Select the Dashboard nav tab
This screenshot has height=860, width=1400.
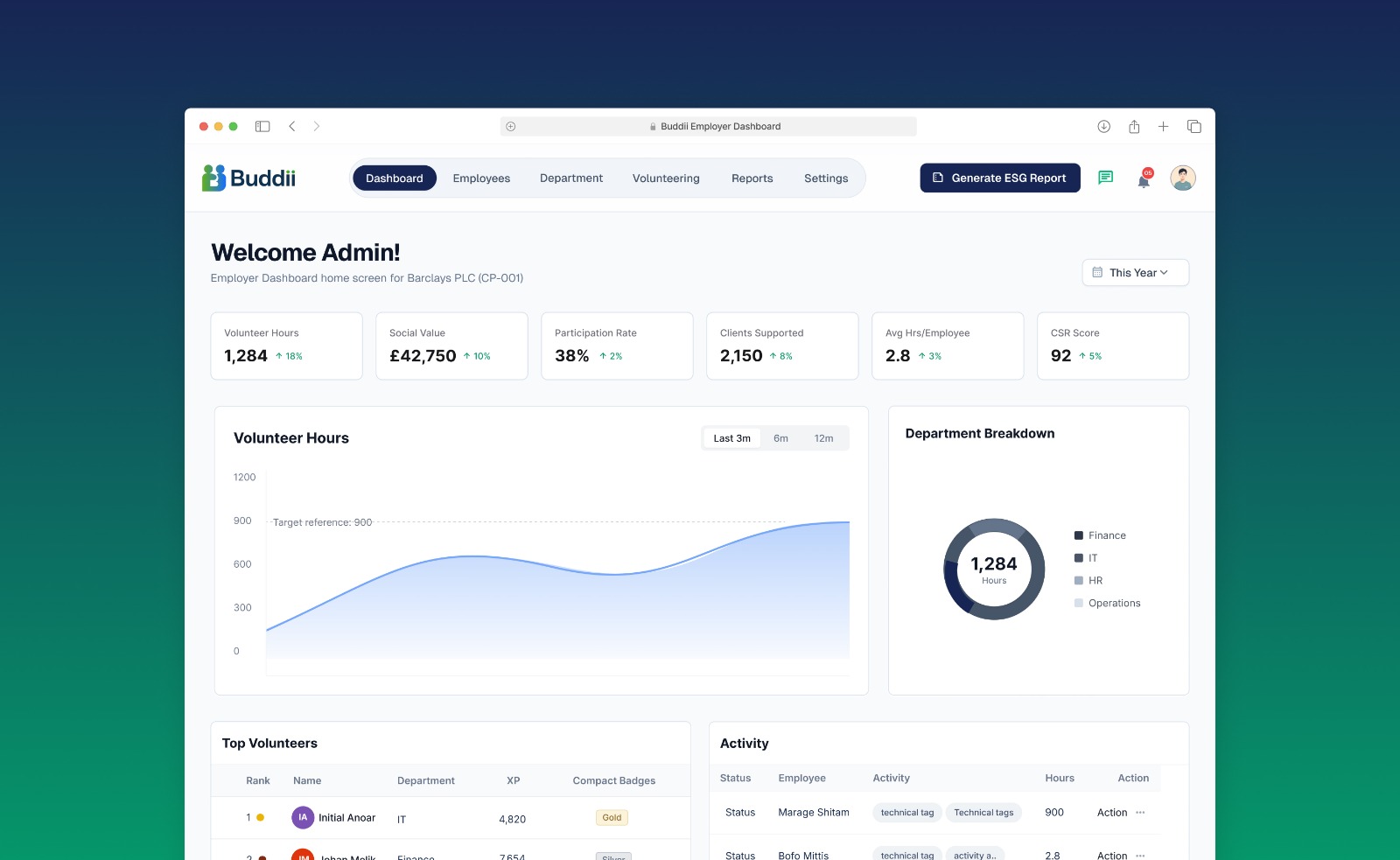coord(395,178)
